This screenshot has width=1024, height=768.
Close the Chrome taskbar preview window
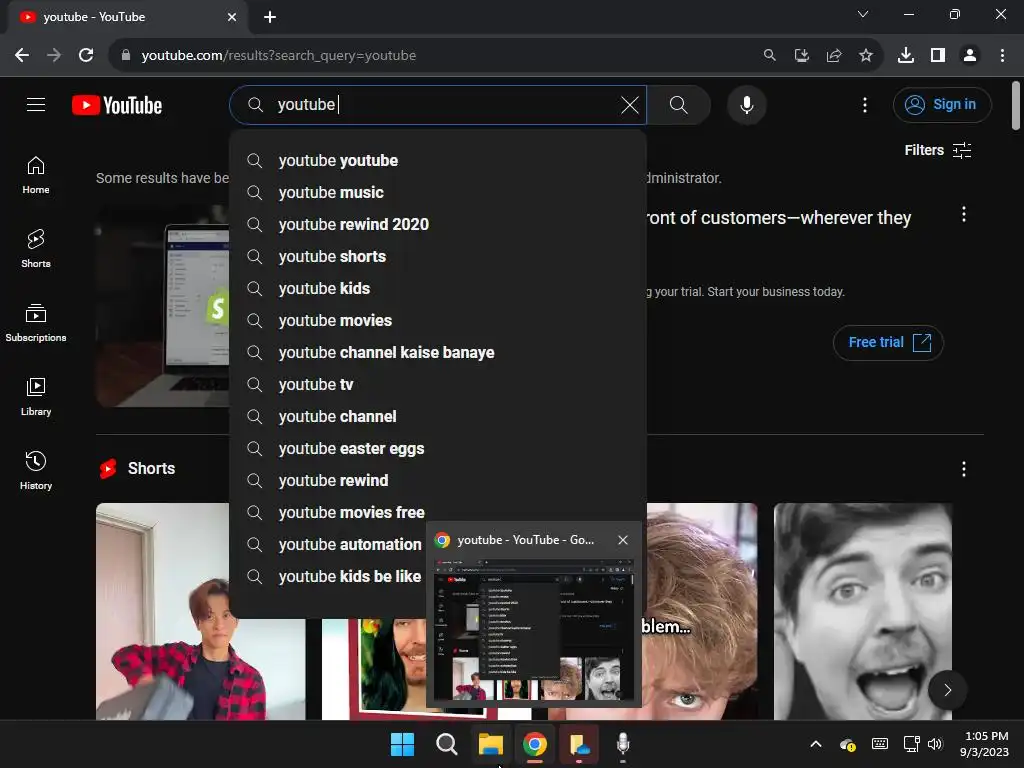(622, 540)
